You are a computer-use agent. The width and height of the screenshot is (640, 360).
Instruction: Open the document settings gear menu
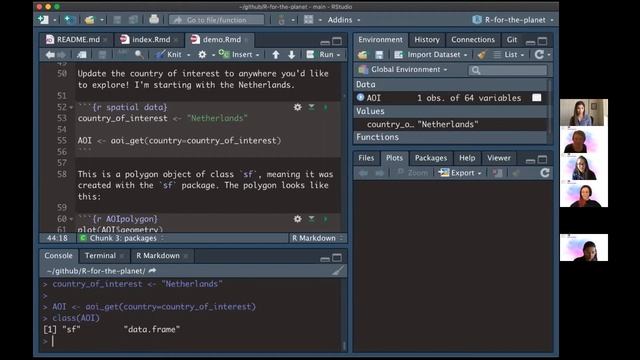pyautogui.click(x=202, y=55)
